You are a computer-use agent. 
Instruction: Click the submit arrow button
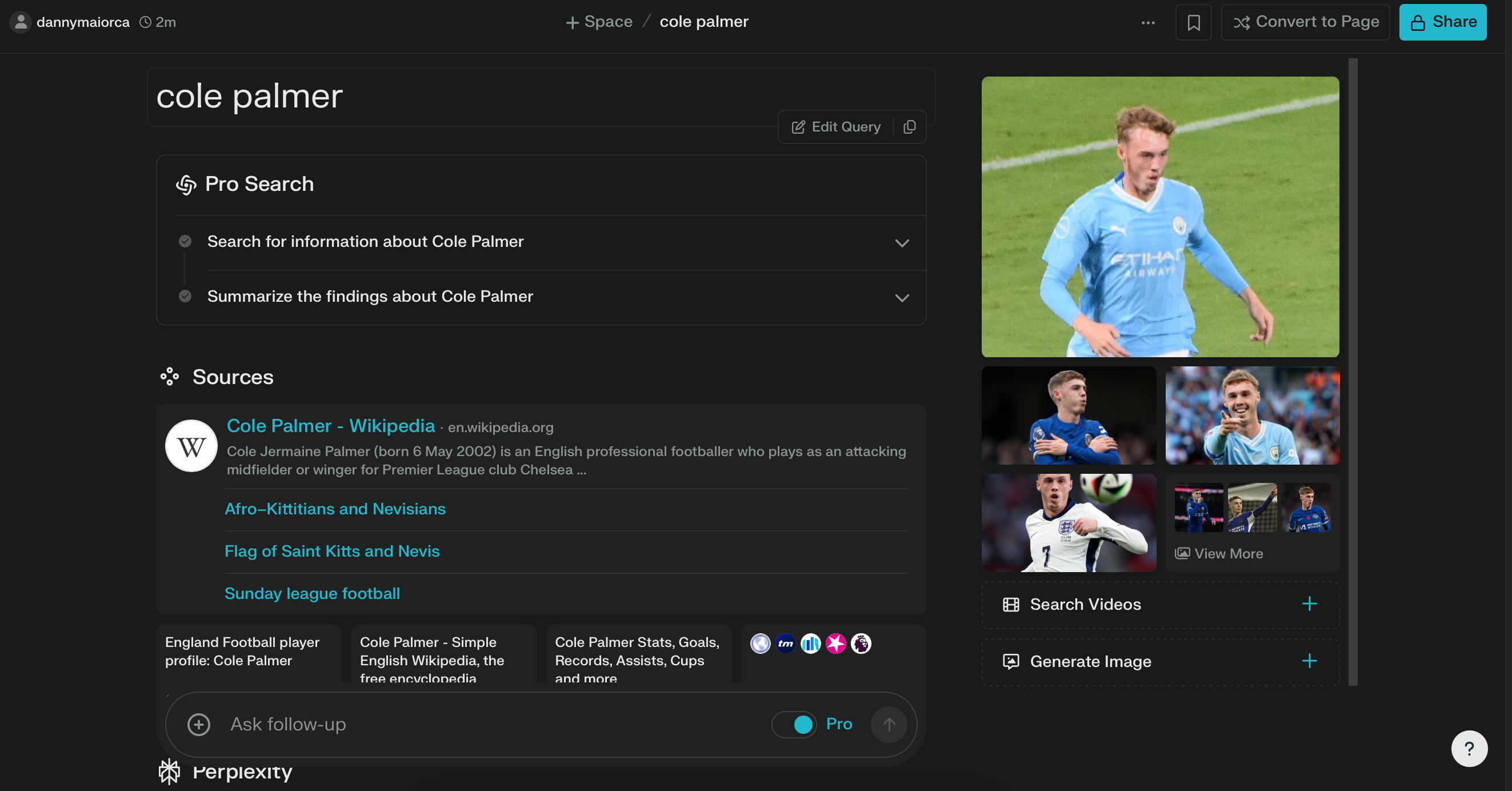pos(886,724)
